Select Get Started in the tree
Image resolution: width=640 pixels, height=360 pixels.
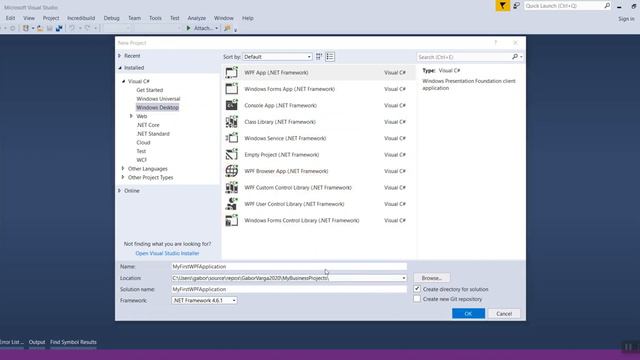pyautogui.click(x=150, y=90)
